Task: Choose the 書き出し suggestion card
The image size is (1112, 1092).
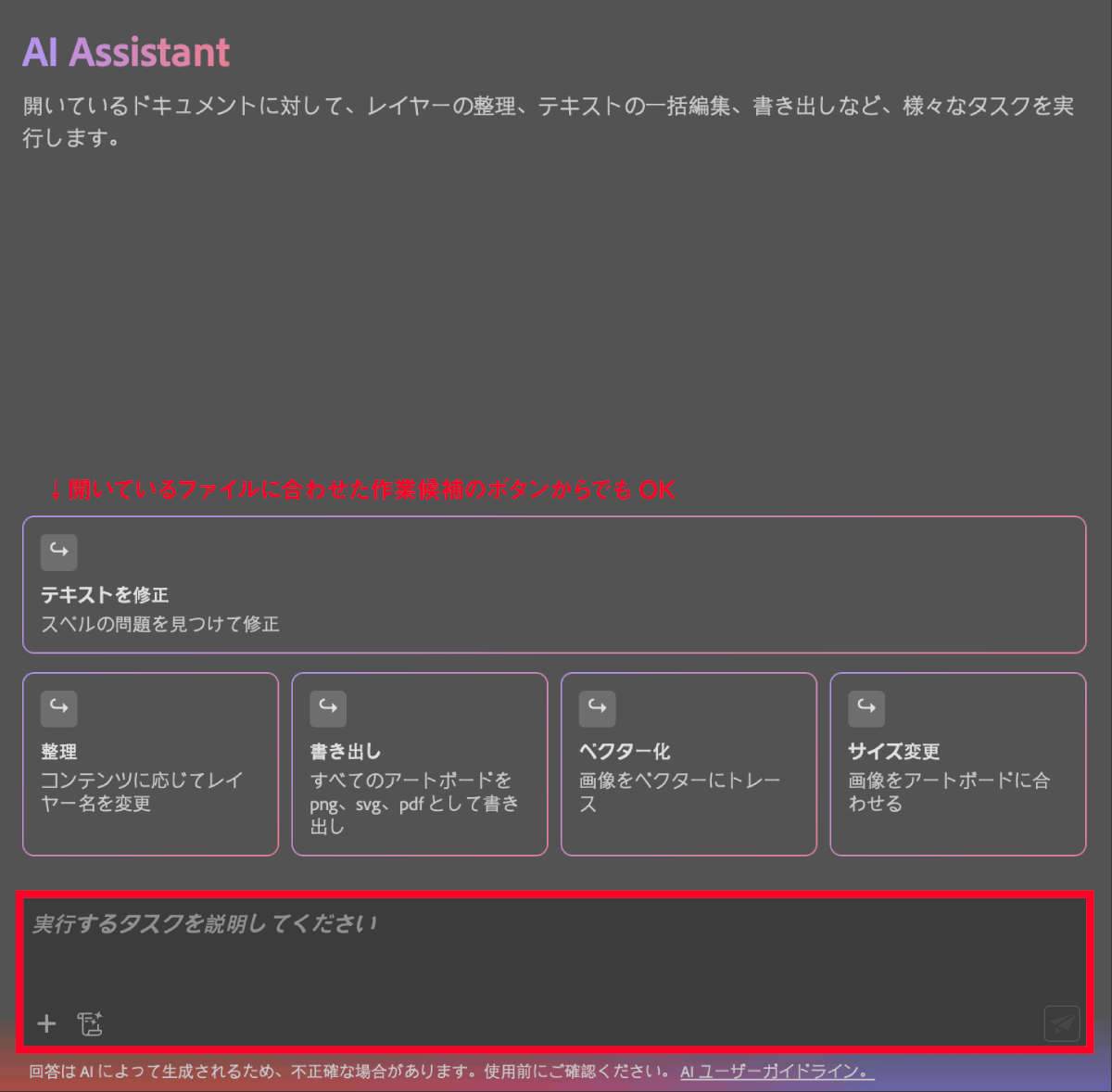Action: (x=420, y=764)
